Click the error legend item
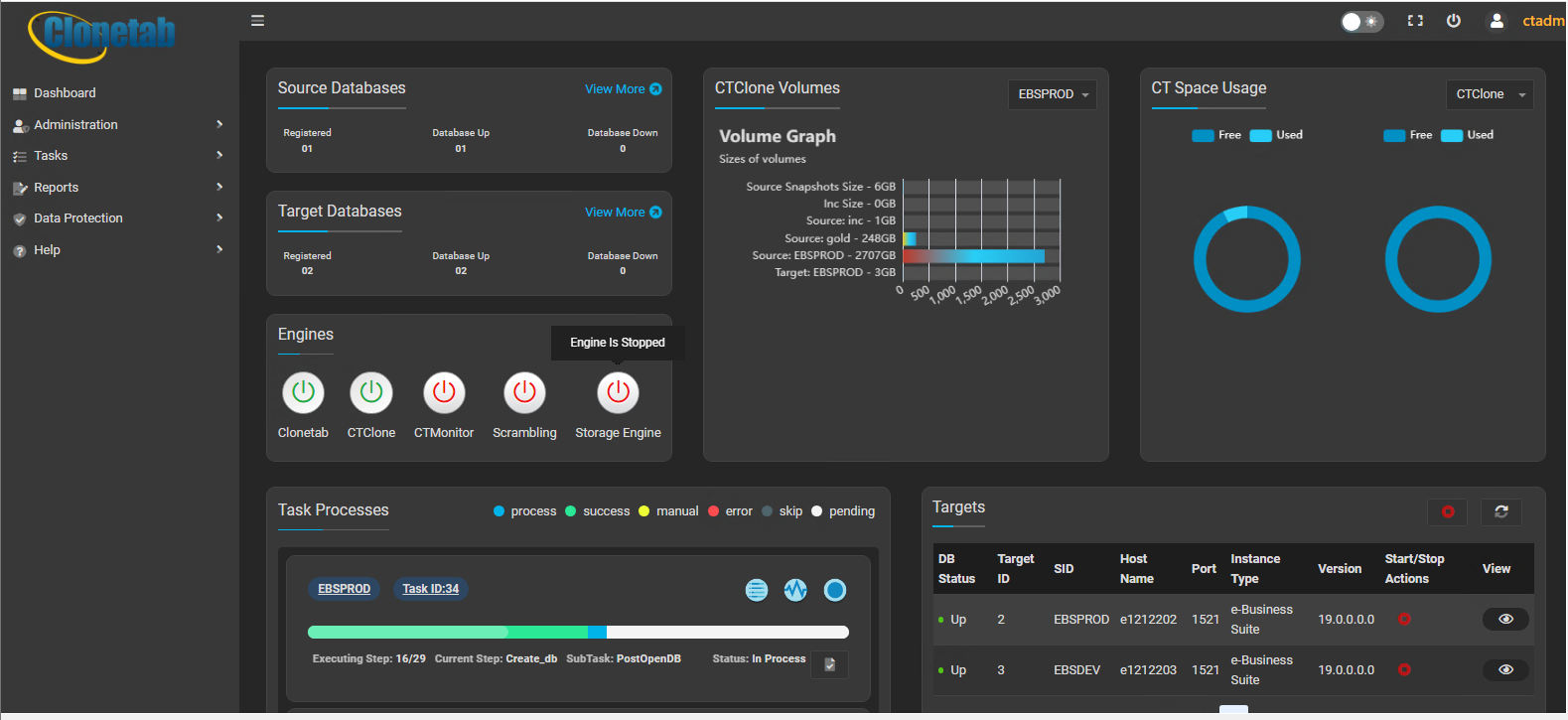Viewport: 1568px width, 720px height. point(730,511)
